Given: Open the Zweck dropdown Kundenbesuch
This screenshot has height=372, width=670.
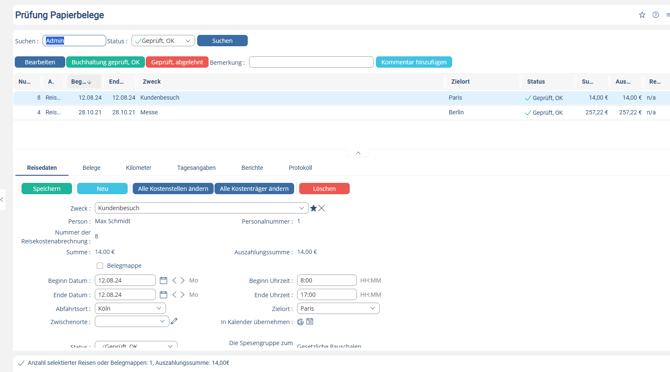Looking at the screenshot, I should 201,208.
